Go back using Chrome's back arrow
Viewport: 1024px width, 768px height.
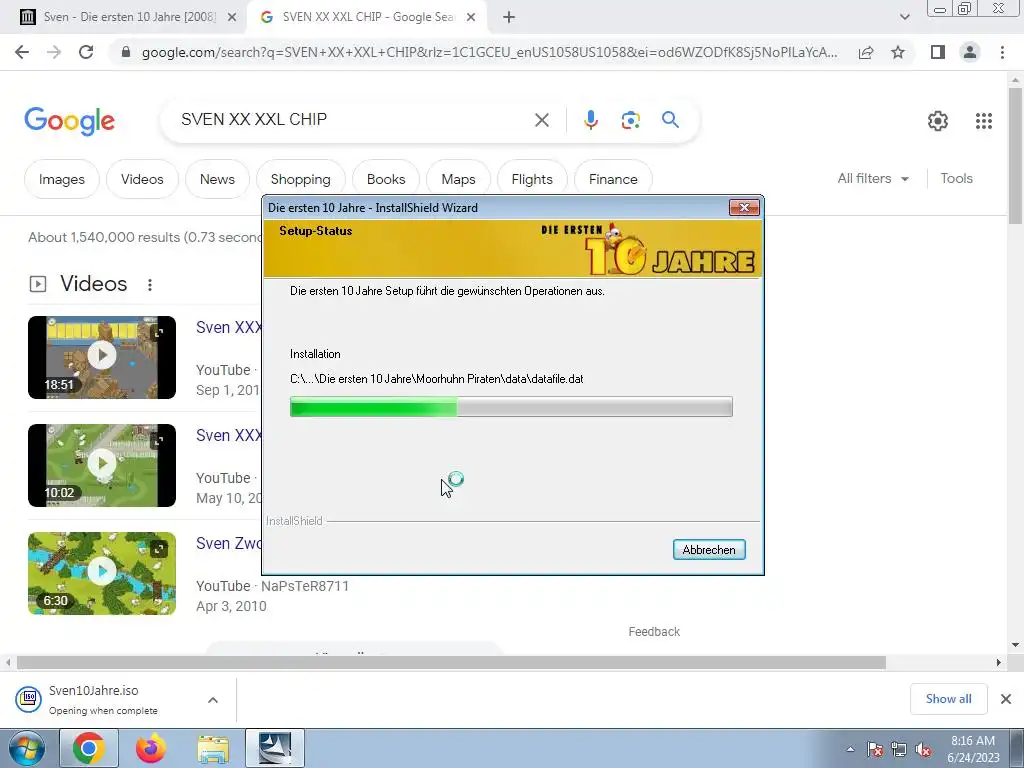[22, 52]
